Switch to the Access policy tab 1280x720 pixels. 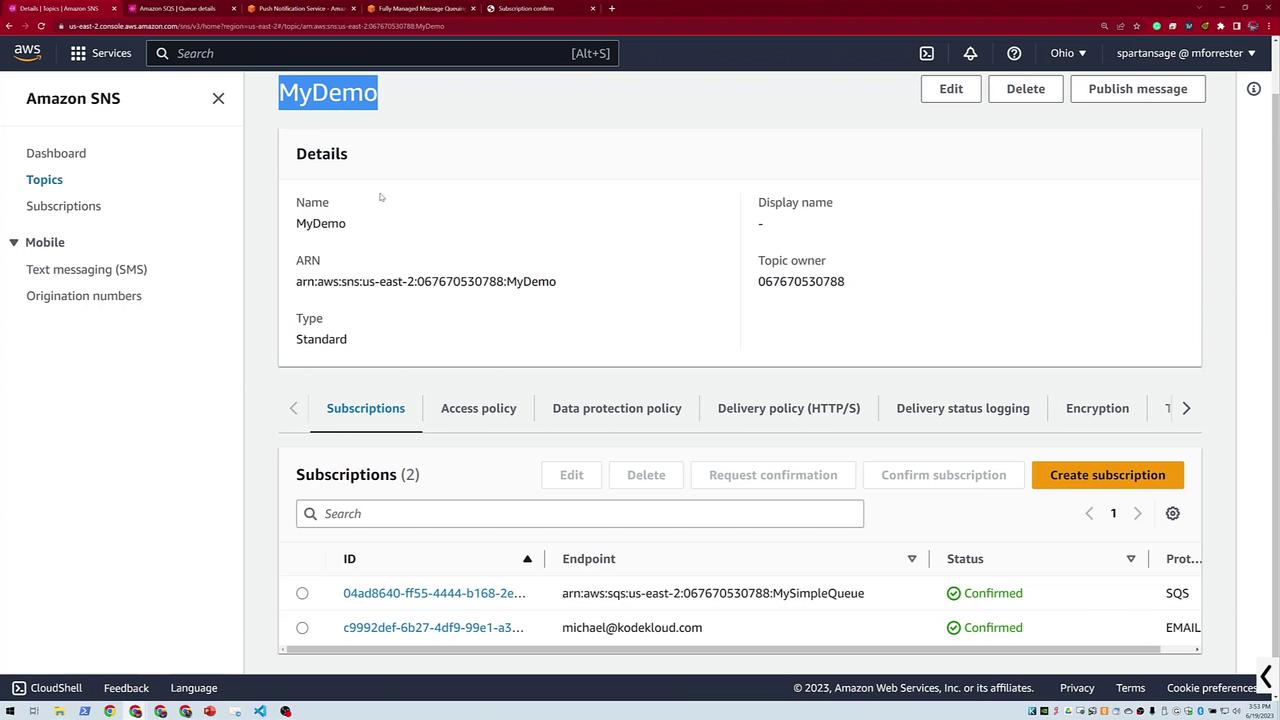click(x=479, y=408)
